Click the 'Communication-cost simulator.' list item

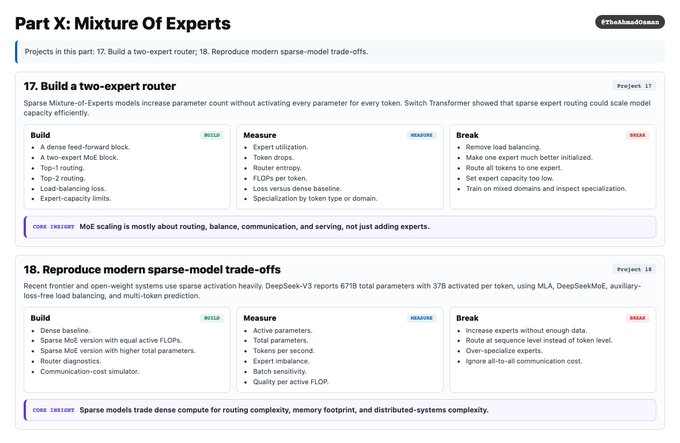(90, 371)
